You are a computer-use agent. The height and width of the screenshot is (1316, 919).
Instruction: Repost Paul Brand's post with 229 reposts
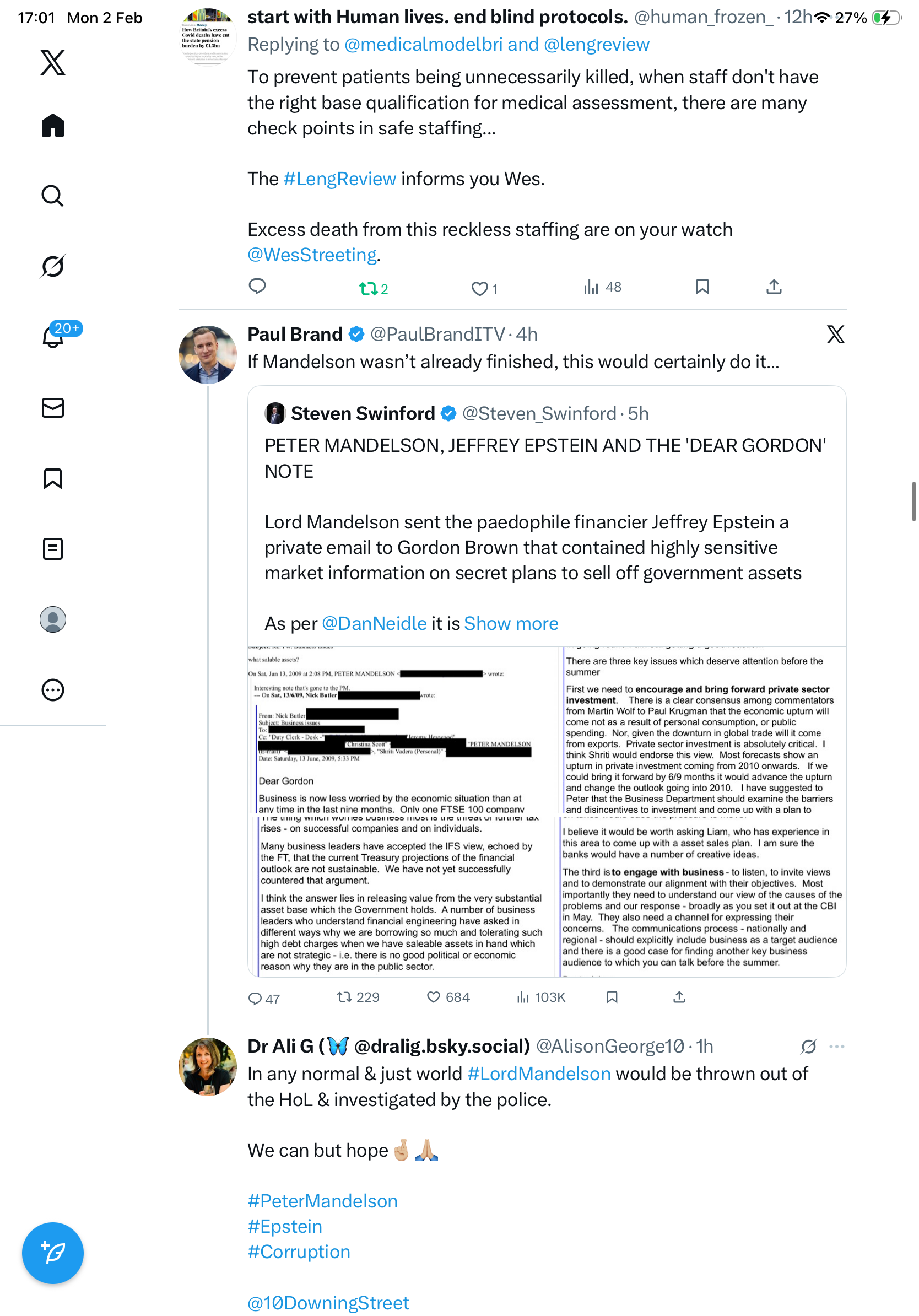tap(344, 997)
